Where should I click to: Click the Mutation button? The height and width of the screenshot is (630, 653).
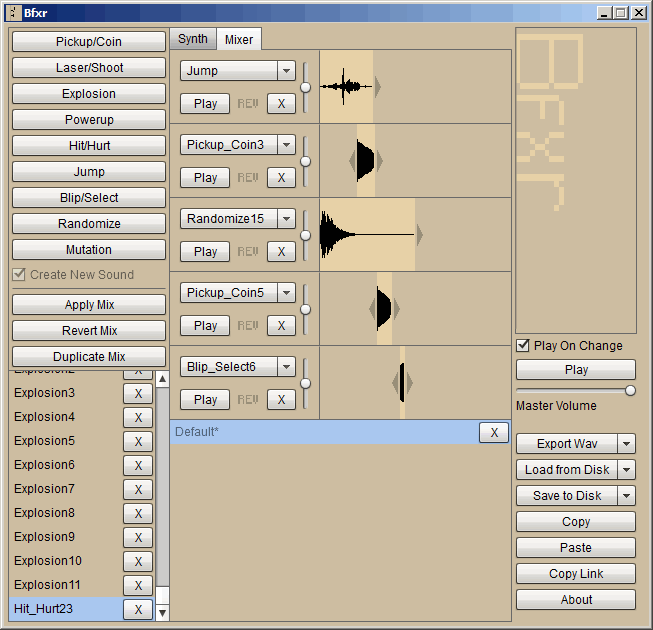coord(89,250)
